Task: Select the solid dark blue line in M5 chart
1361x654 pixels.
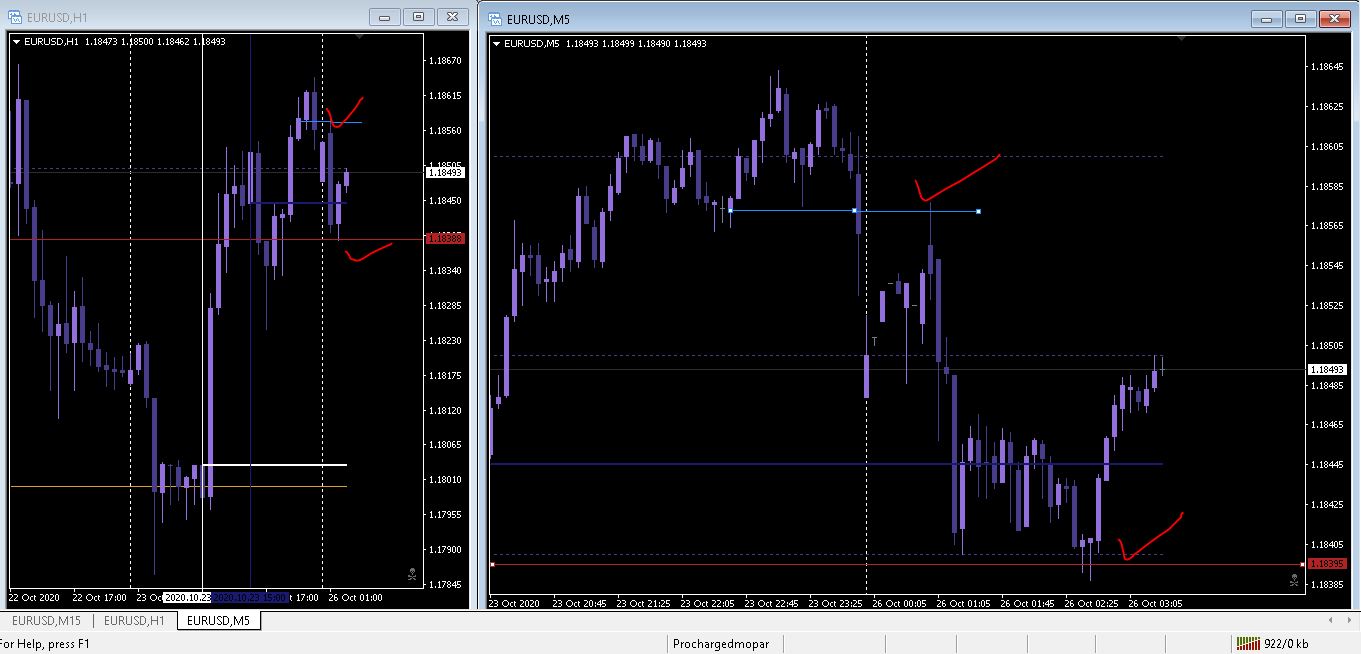Action: [x=826, y=464]
